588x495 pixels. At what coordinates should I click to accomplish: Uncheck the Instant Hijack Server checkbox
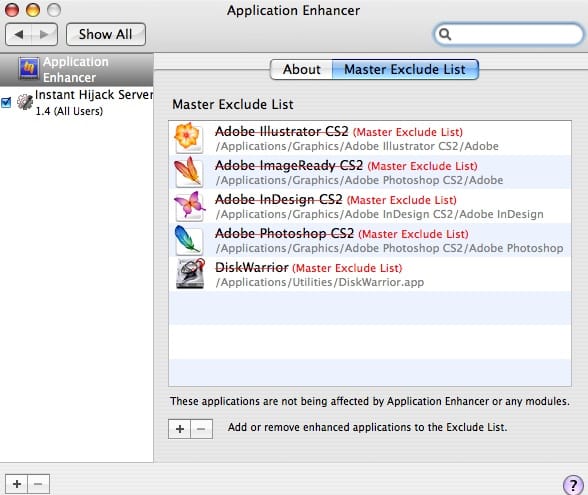coord(6,102)
